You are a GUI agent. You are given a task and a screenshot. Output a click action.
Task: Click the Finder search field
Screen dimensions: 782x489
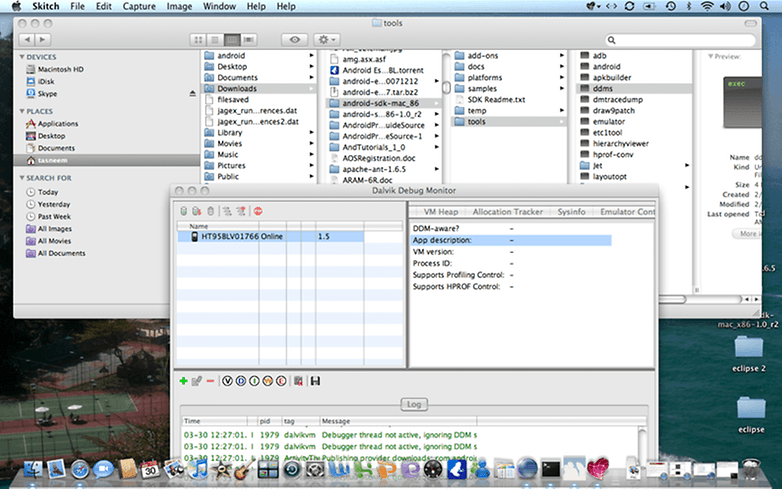(x=680, y=40)
